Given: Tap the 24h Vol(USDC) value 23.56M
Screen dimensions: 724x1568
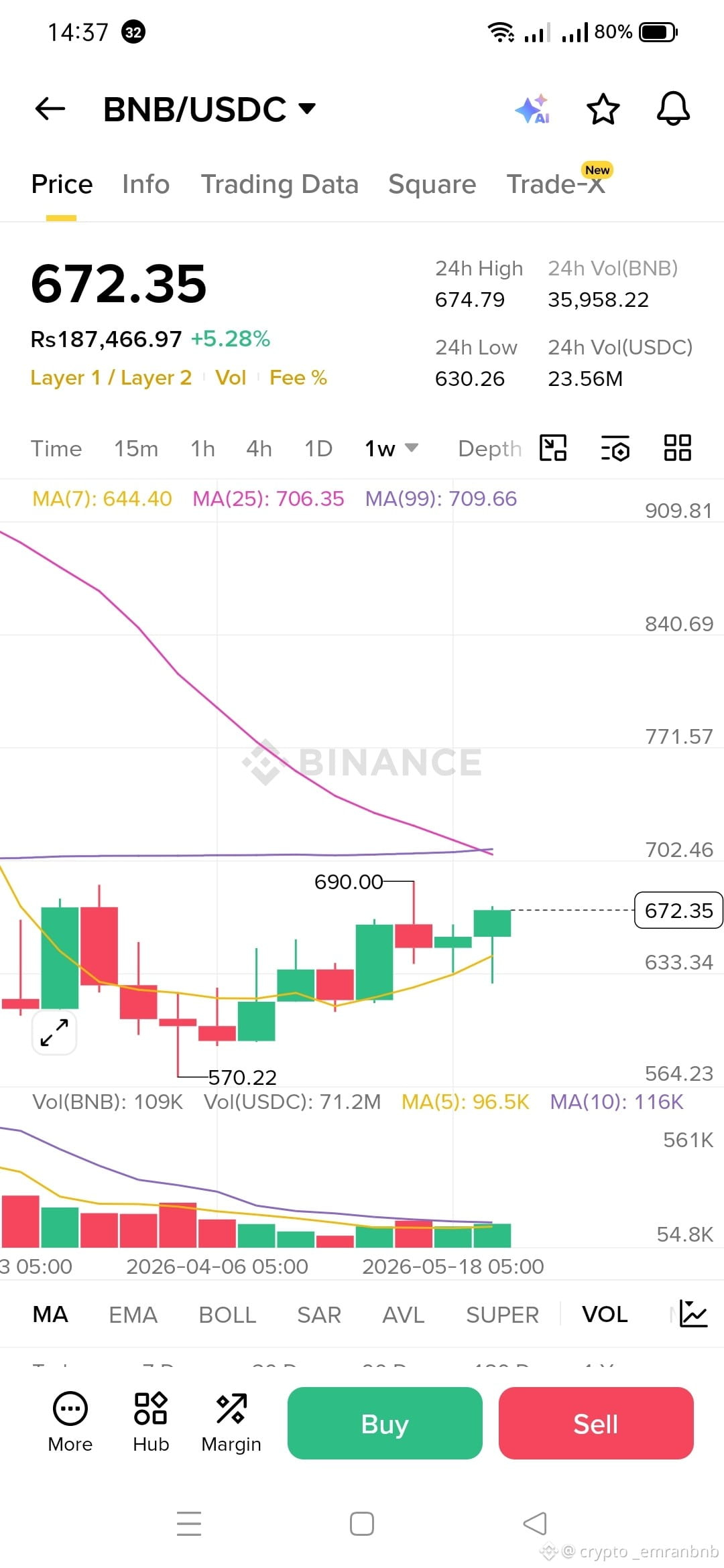Looking at the screenshot, I should (585, 379).
